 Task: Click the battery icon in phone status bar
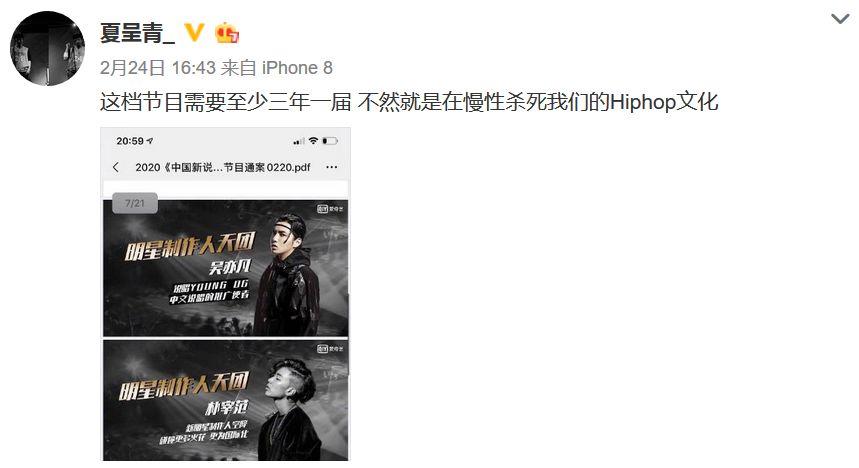(x=330, y=141)
